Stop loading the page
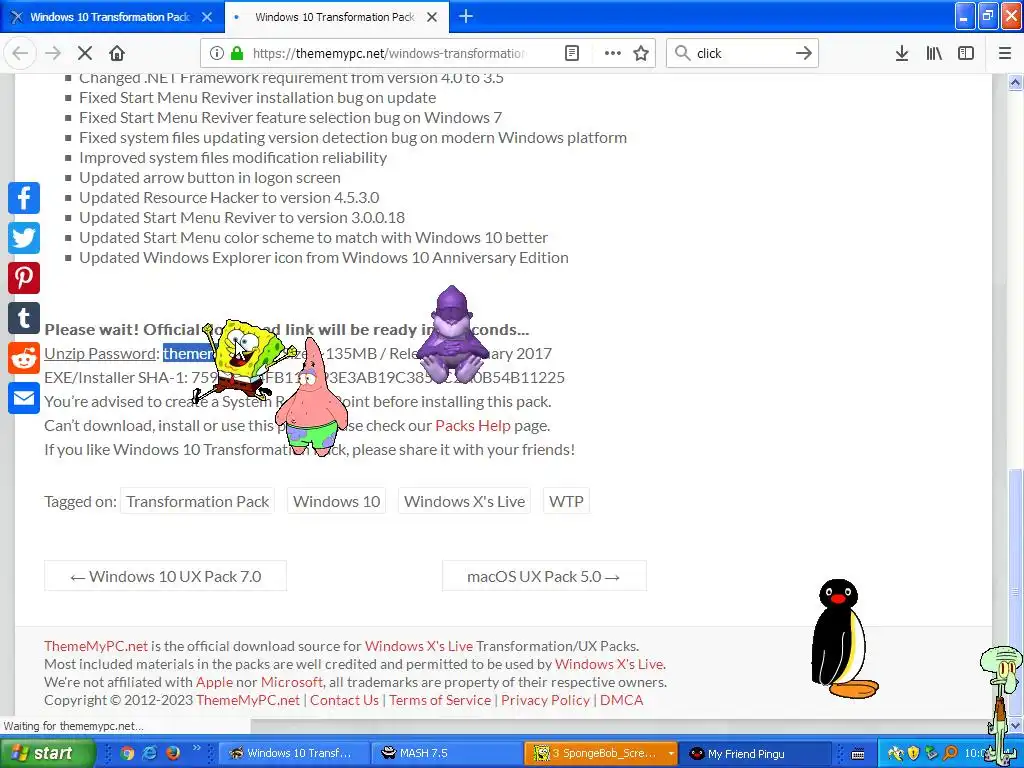 coord(85,53)
